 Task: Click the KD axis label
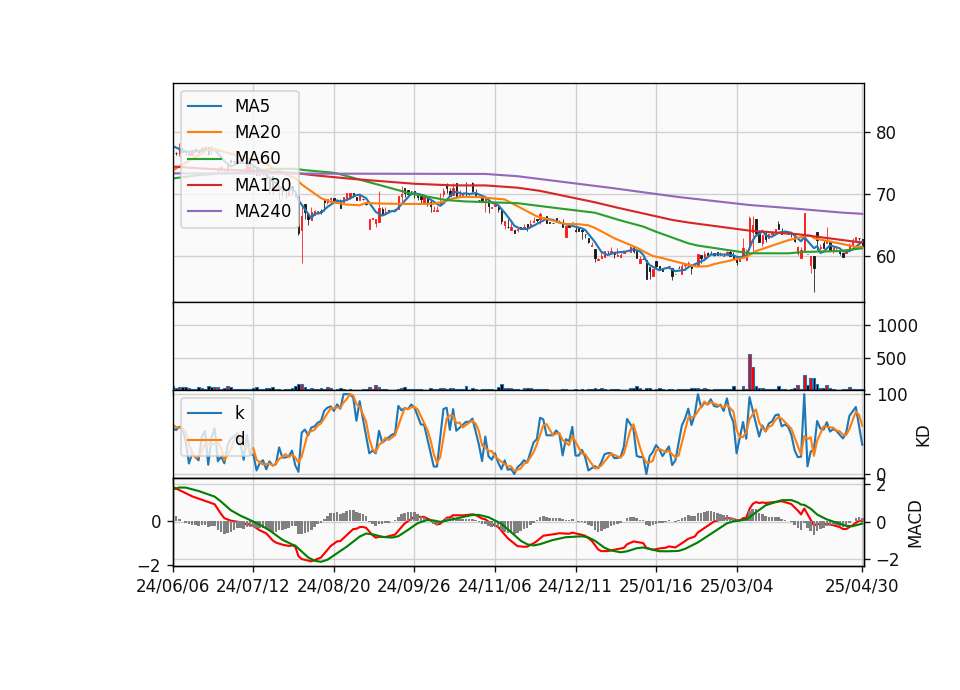pos(923,437)
